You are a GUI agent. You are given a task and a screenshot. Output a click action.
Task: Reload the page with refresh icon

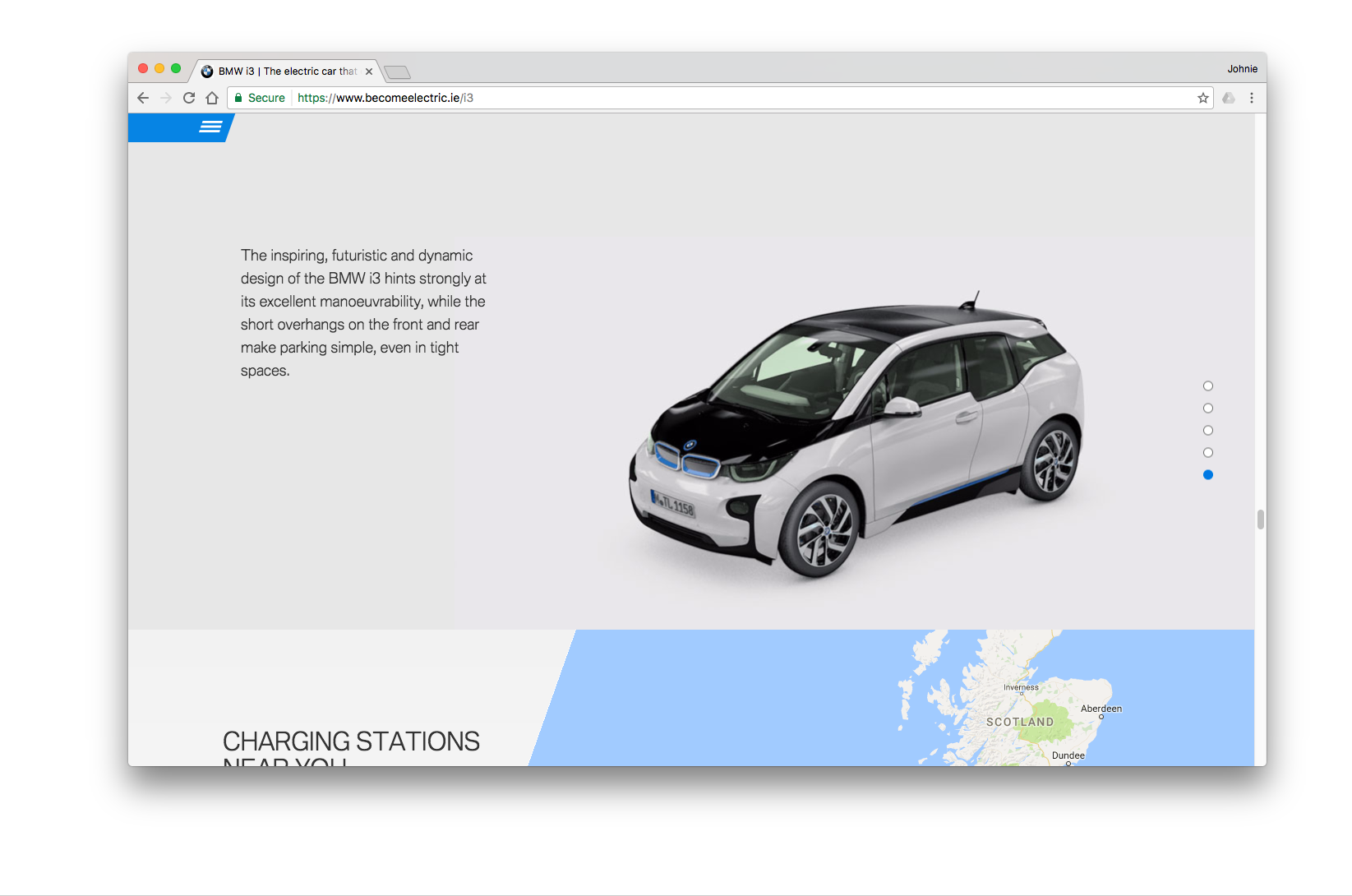(189, 98)
